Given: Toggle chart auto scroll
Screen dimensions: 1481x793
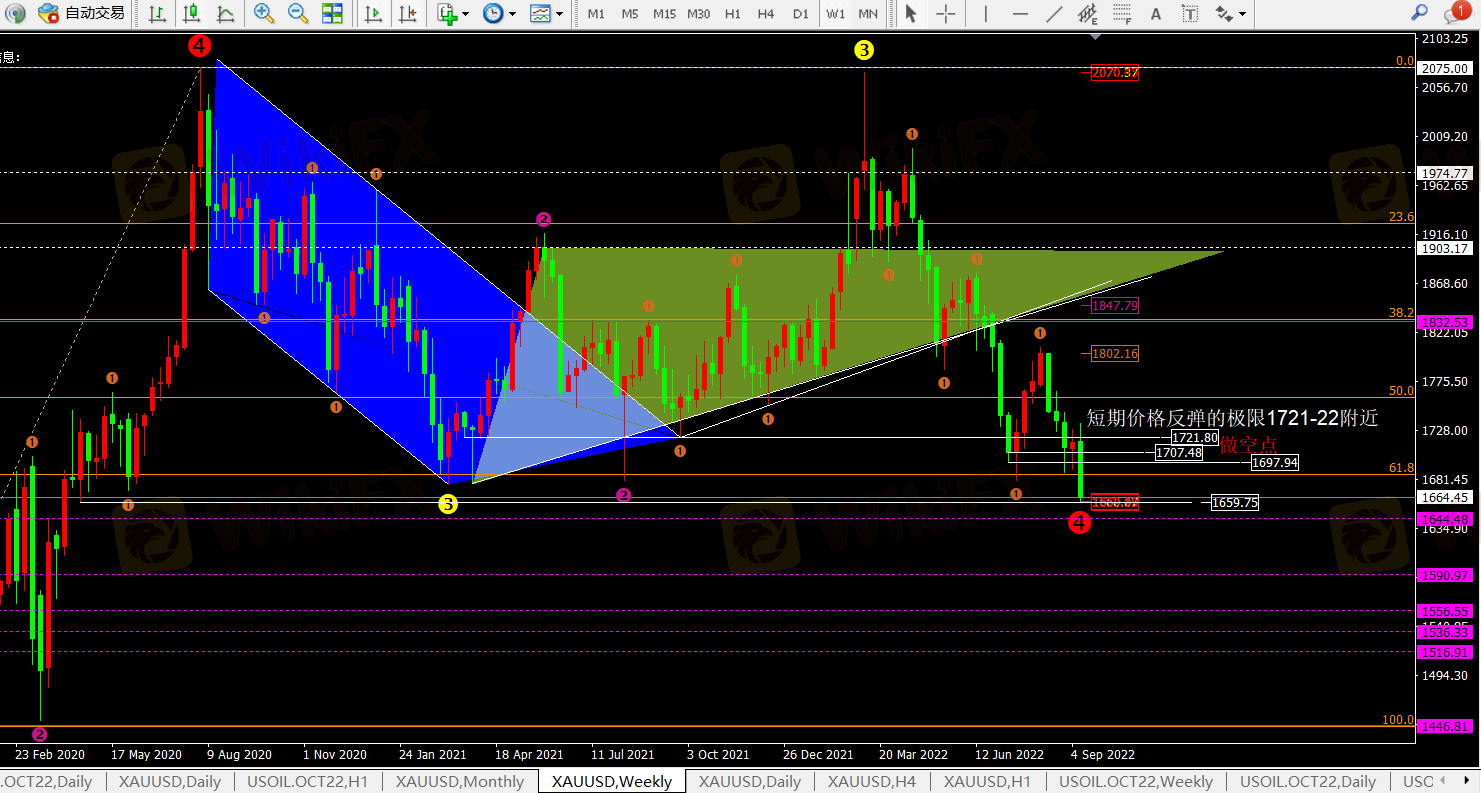Looking at the screenshot, I should pos(373,14).
